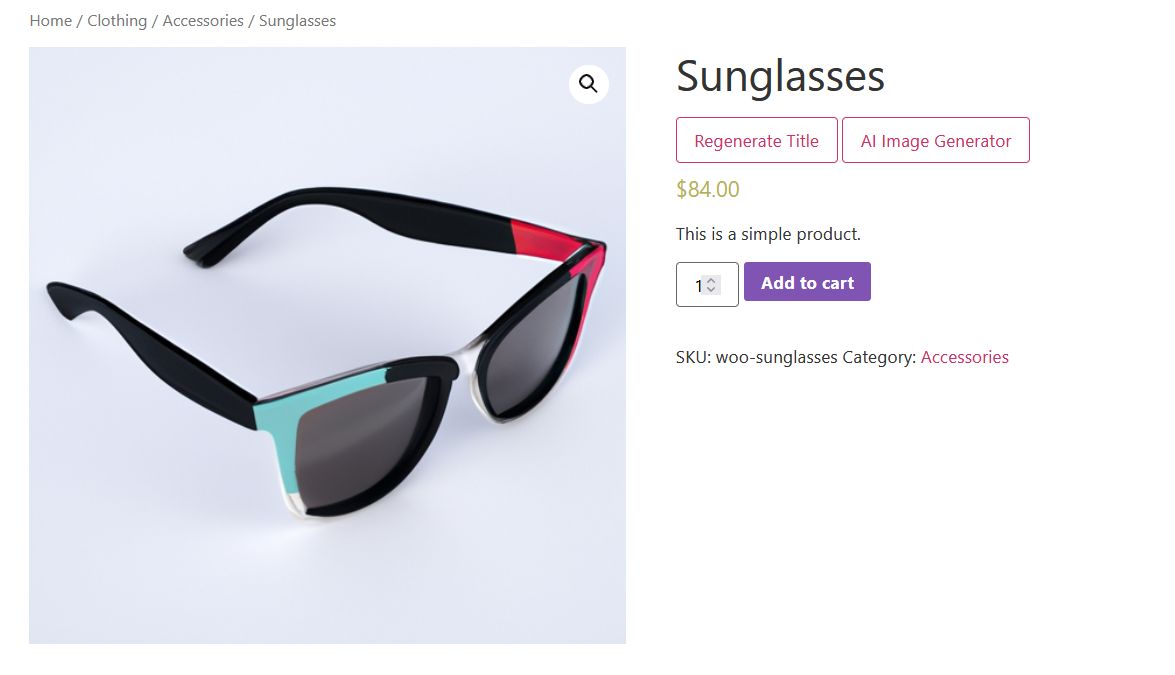Image resolution: width=1175 pixels, height=675 pixels.
Task: Open the AI Image Generator
Action: coord(935,141)
